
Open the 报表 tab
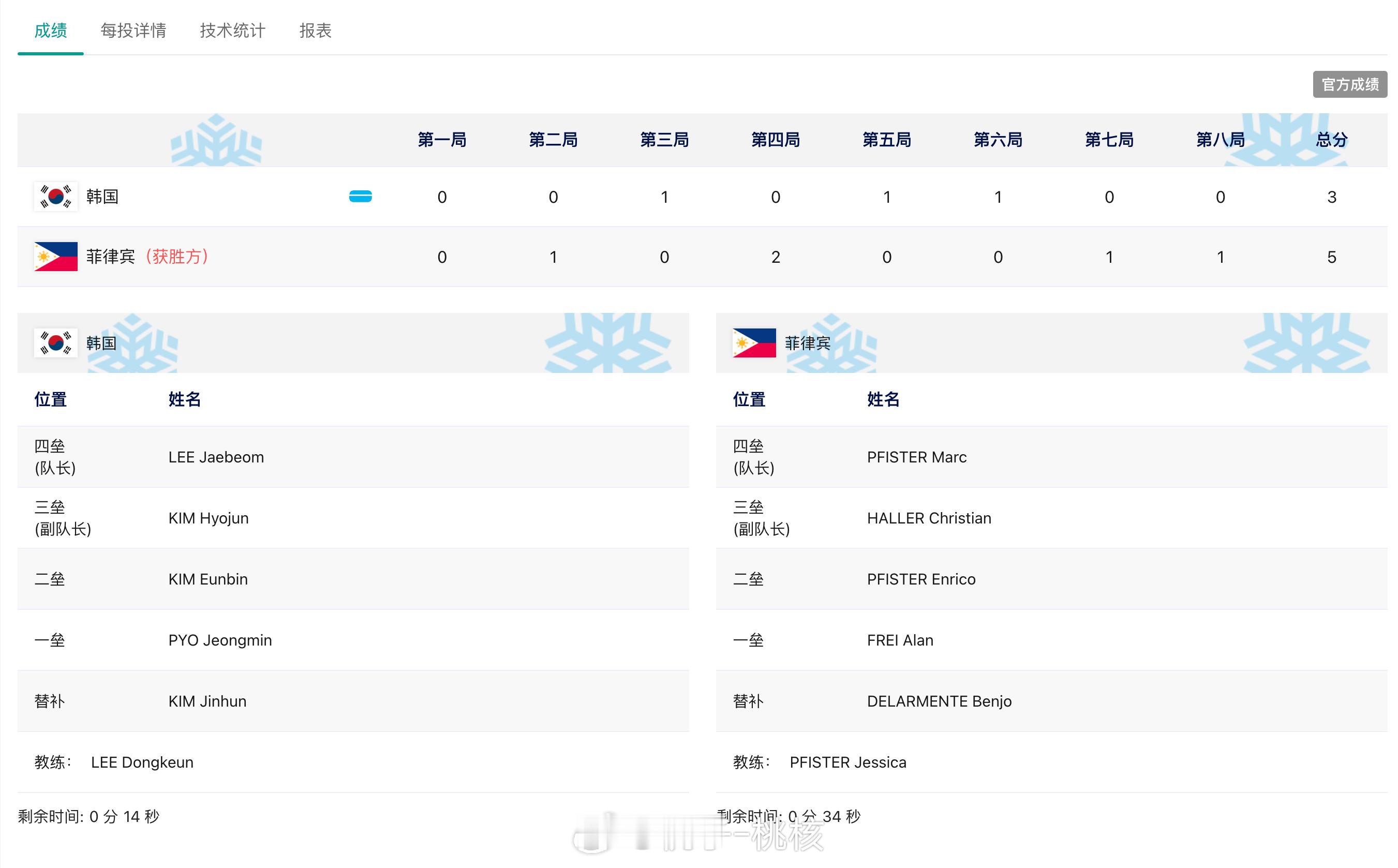click(x=315, y=30)
